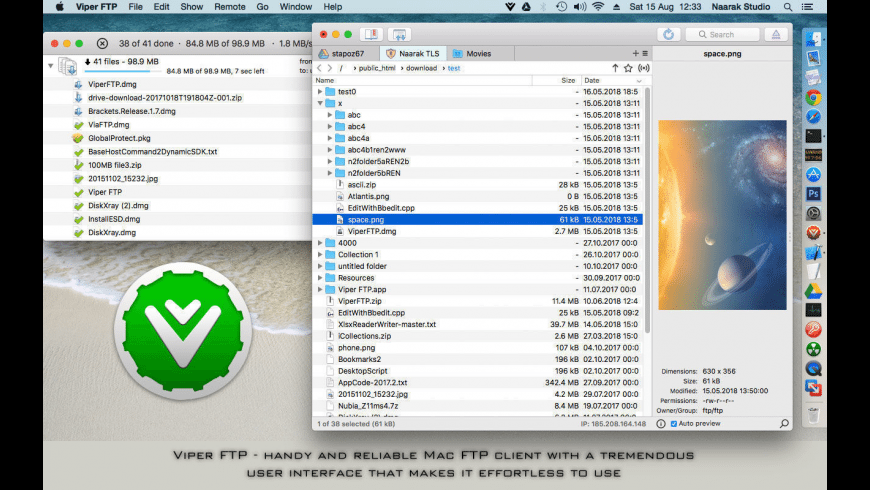Click the root slash breadcrumb

(x=341, y=68)
